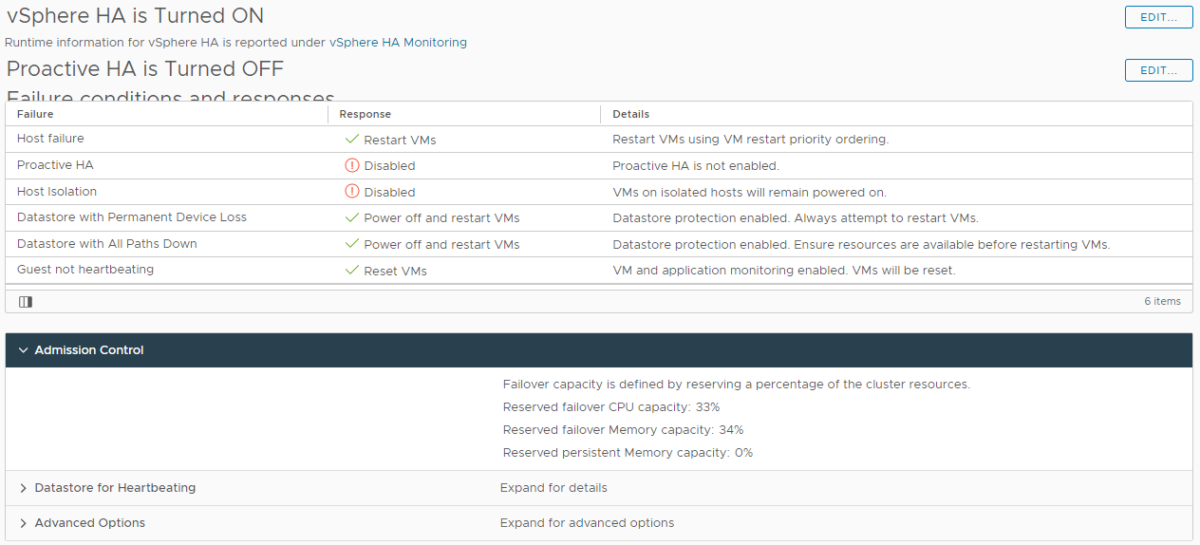
Task: Click 'Failover capacity is defined by reserving' text
Action: (736, 384)
